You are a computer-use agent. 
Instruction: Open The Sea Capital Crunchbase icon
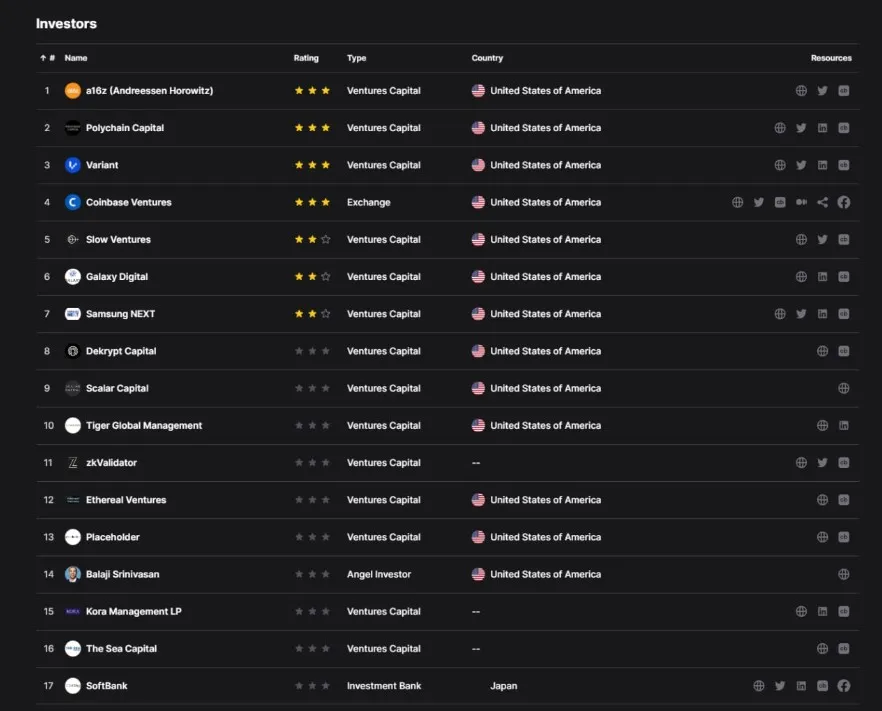click(x=844, y=648)
